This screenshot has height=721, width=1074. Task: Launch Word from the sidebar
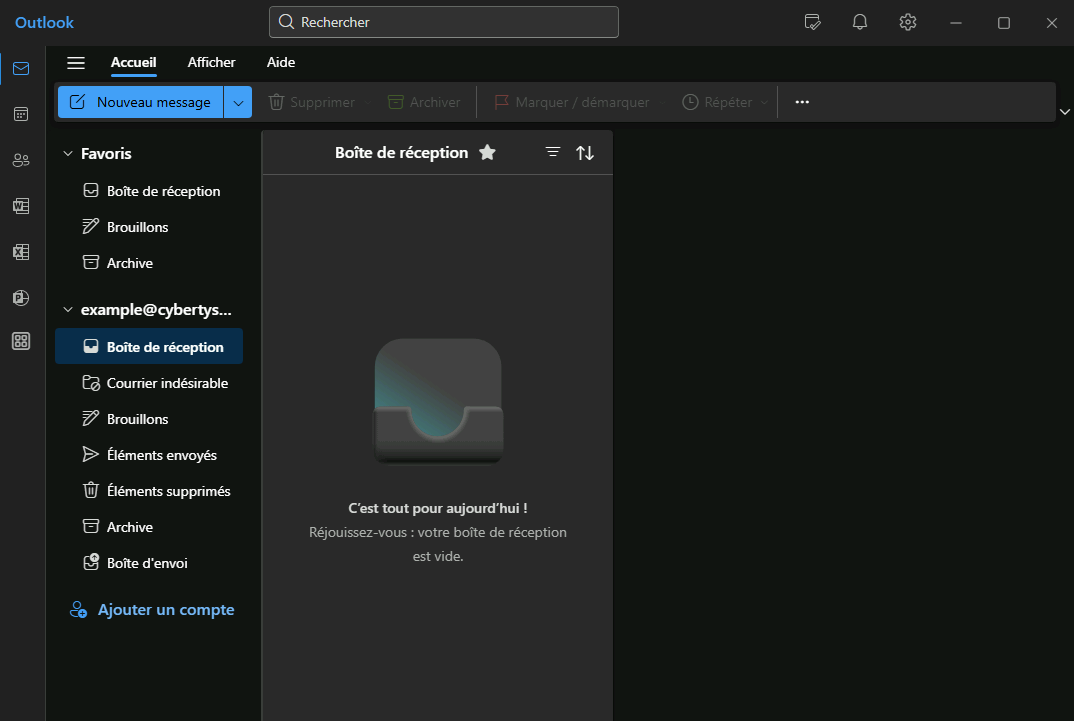21,206
